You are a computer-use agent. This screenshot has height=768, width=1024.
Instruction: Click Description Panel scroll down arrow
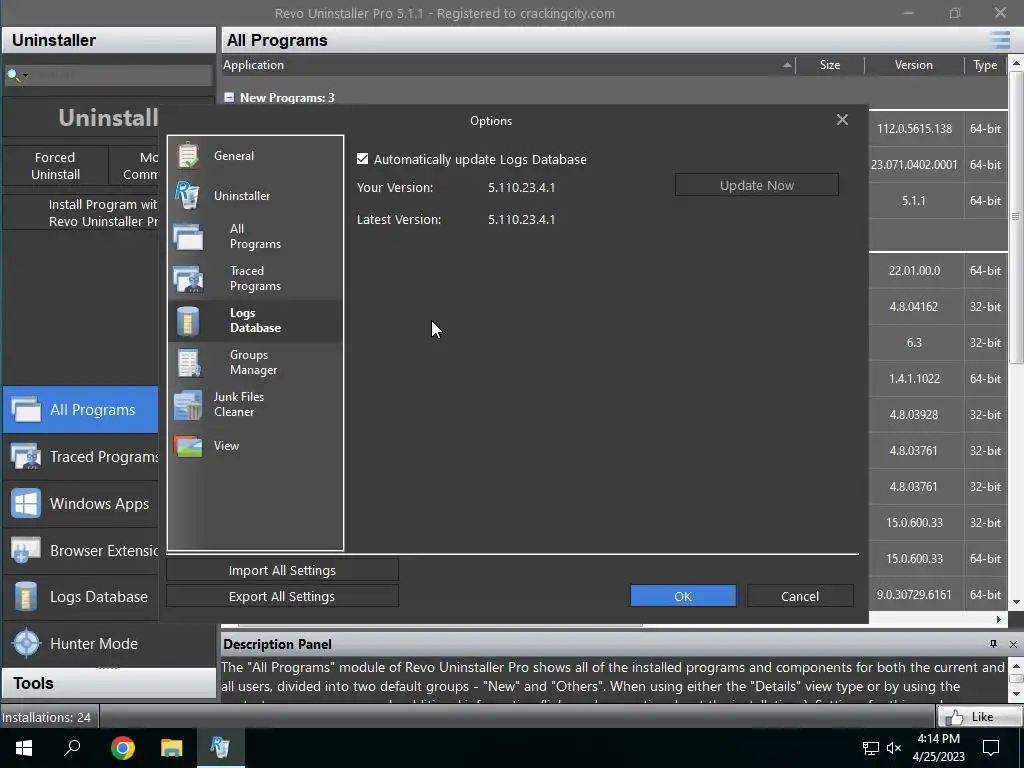1016,693
